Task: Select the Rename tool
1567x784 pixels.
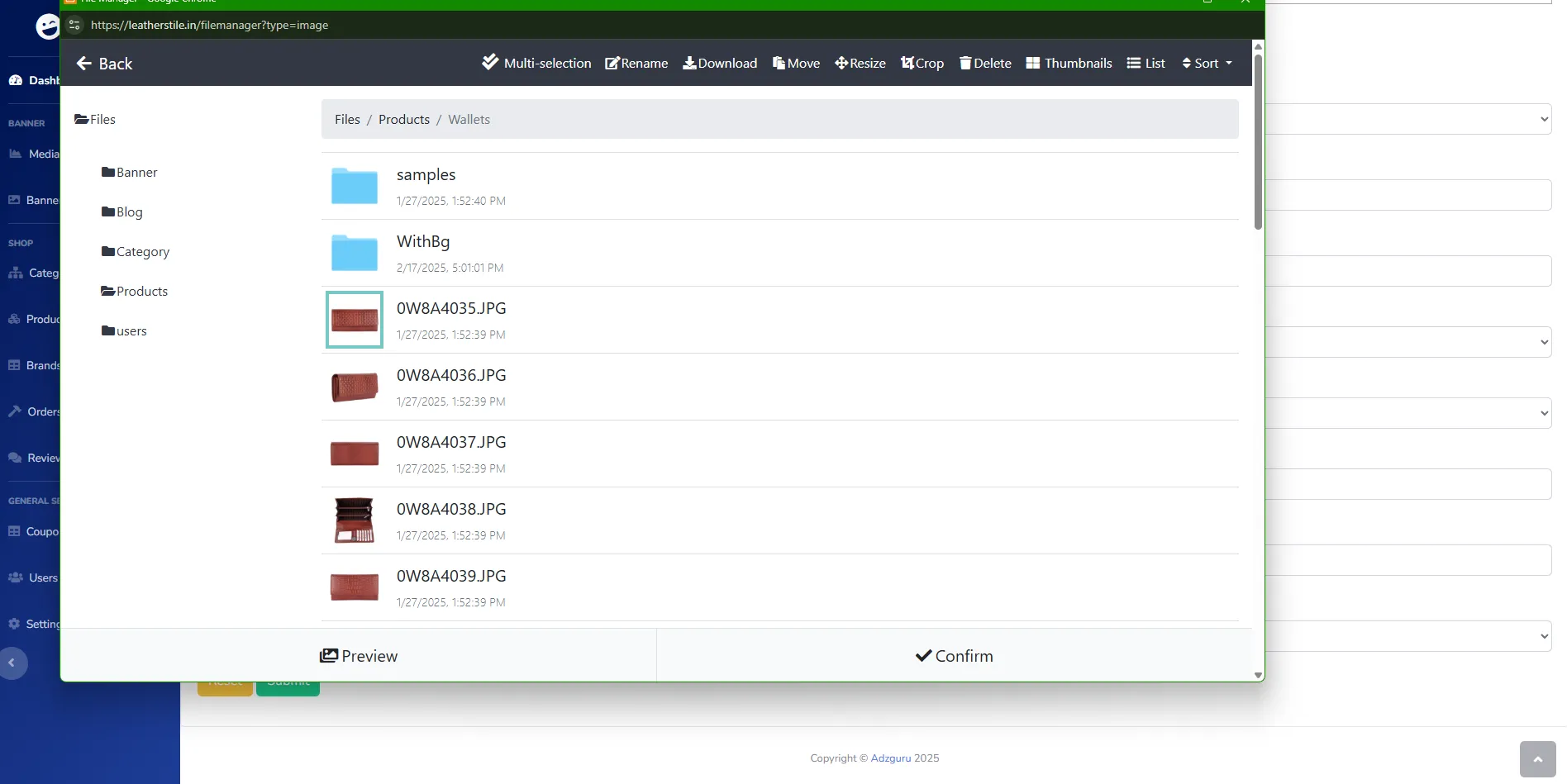Action: pyautogui.click(x=636, y=63)
